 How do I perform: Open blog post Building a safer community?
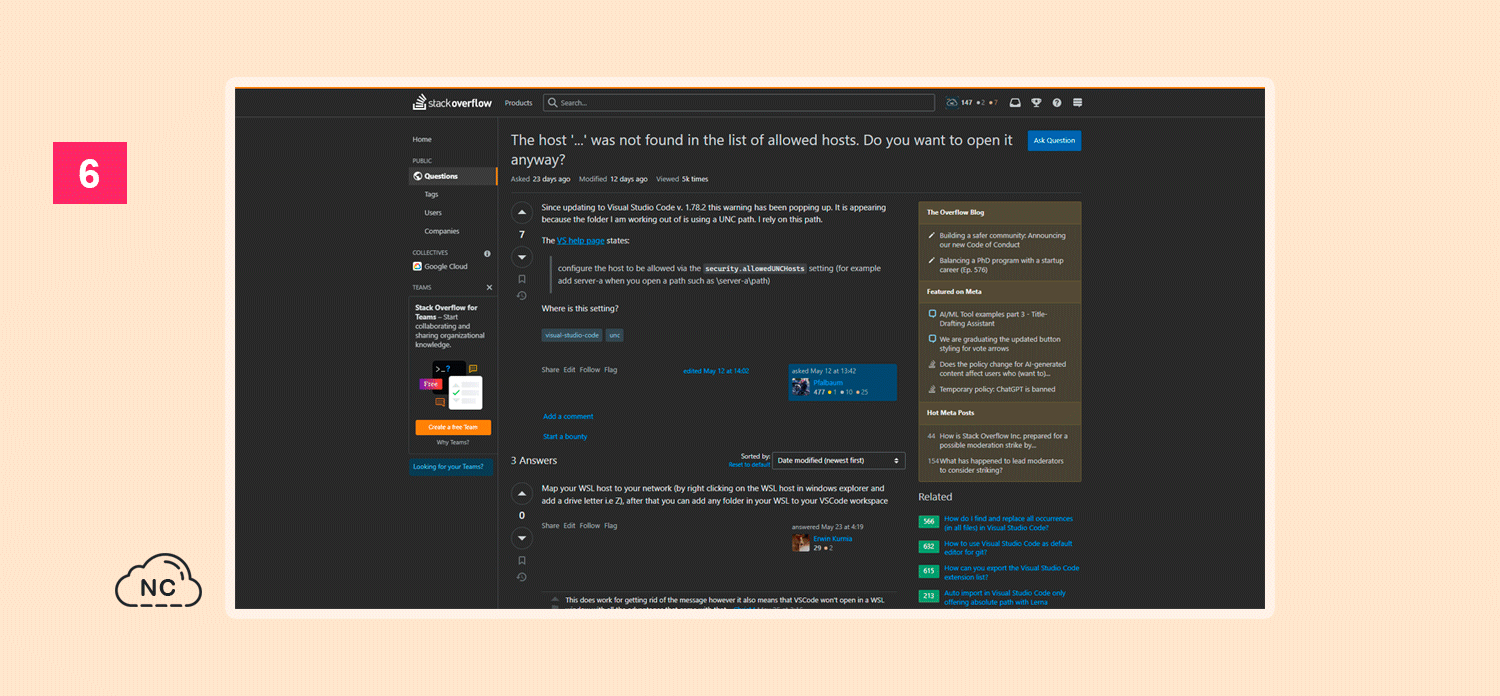[1002, 240]
